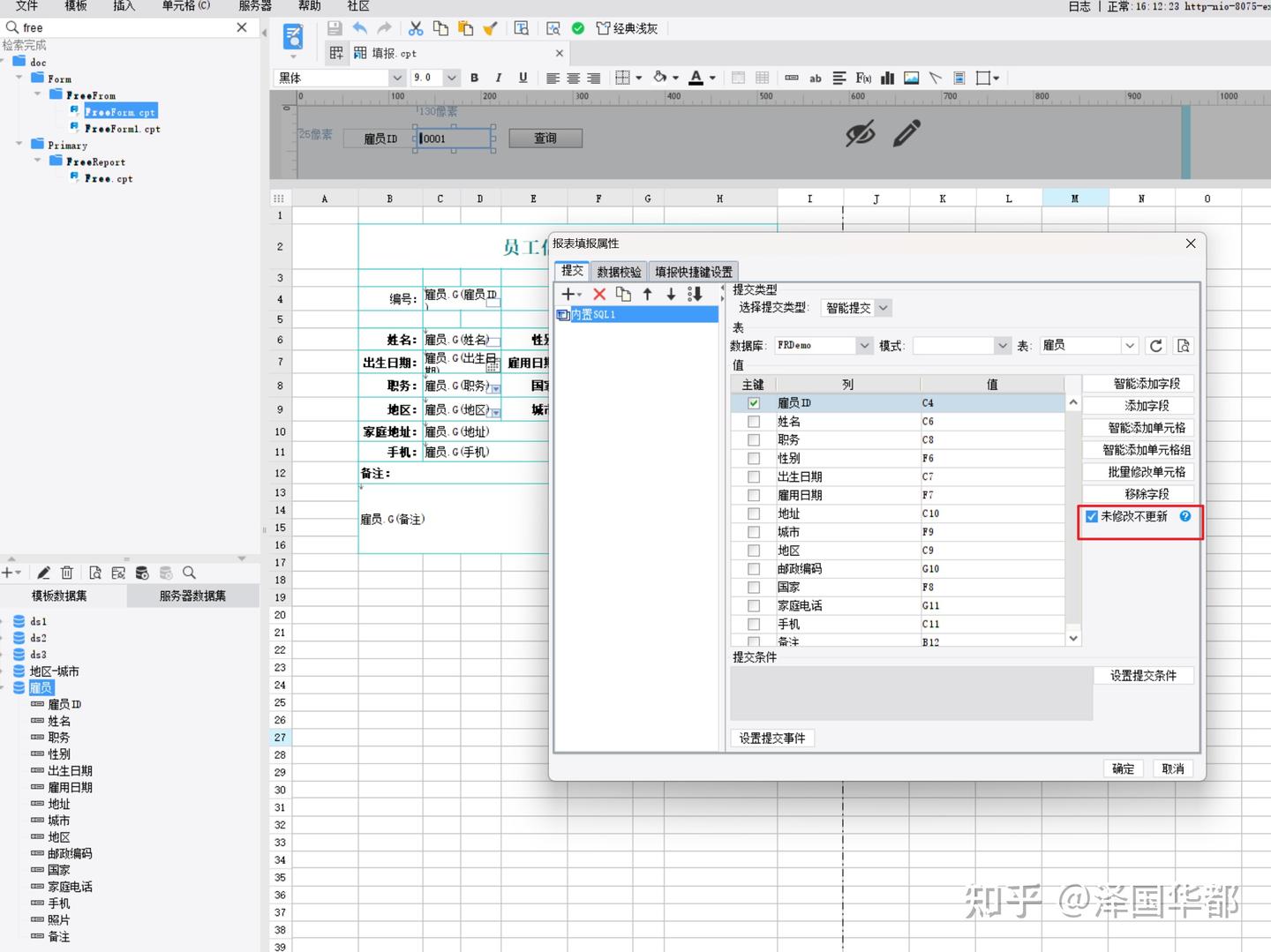Refresh the table list next to 雇员 dropdown
The image size is (1271, 952).
[x=1156, y=346]
